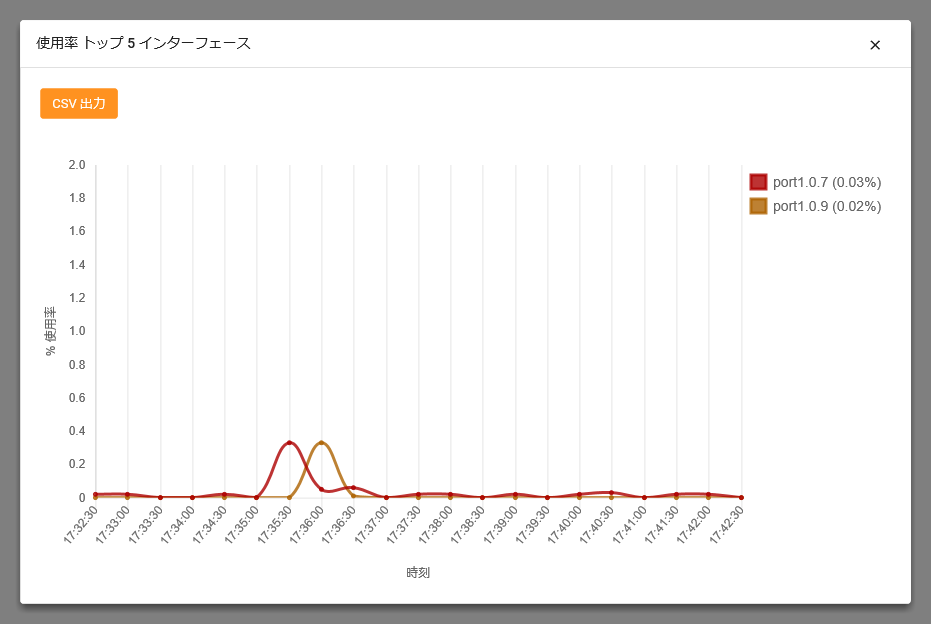Select the data point at 17:39:00
Screen dimensions: 931x624
point(515,494)
